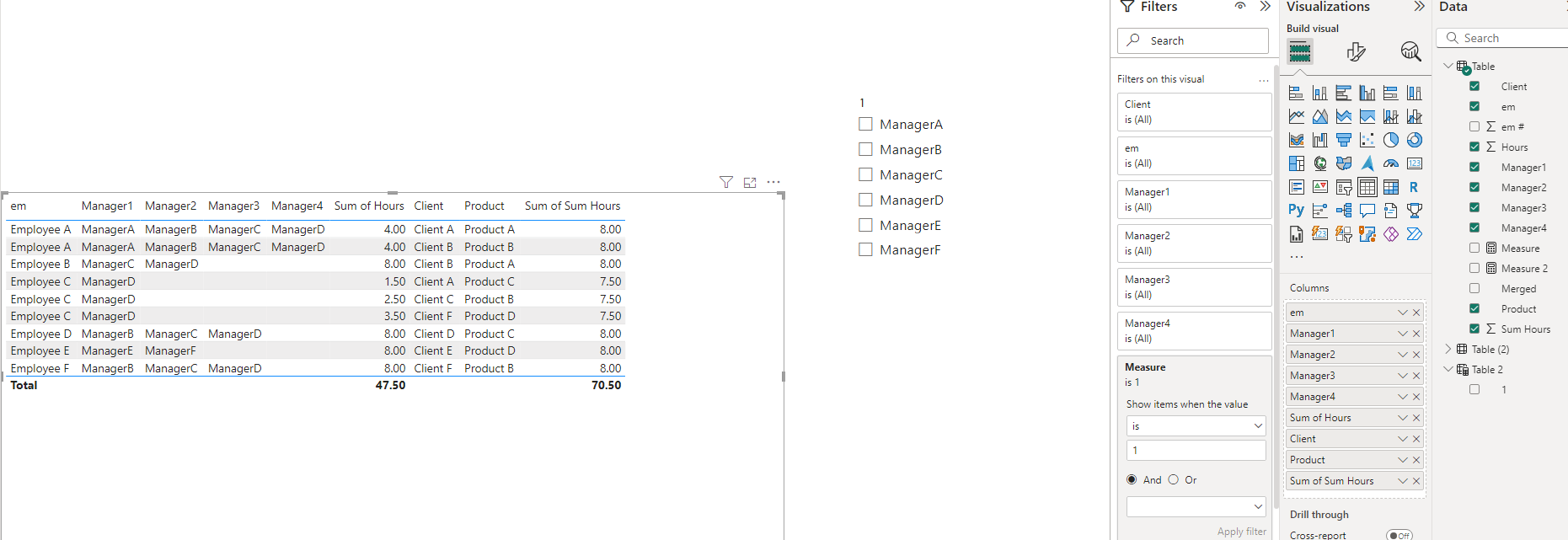Select the R script visual
The width and height of the screenshot is (1568, 540).
[x=1415, y=187]
